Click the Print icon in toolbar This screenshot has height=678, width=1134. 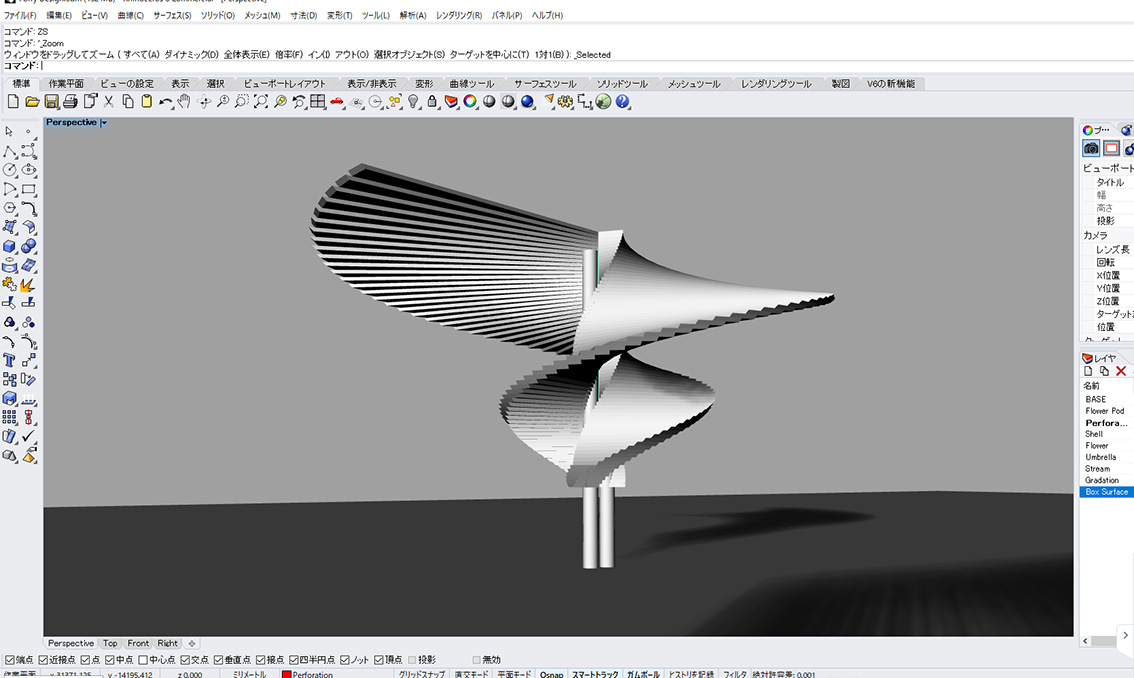70,102
